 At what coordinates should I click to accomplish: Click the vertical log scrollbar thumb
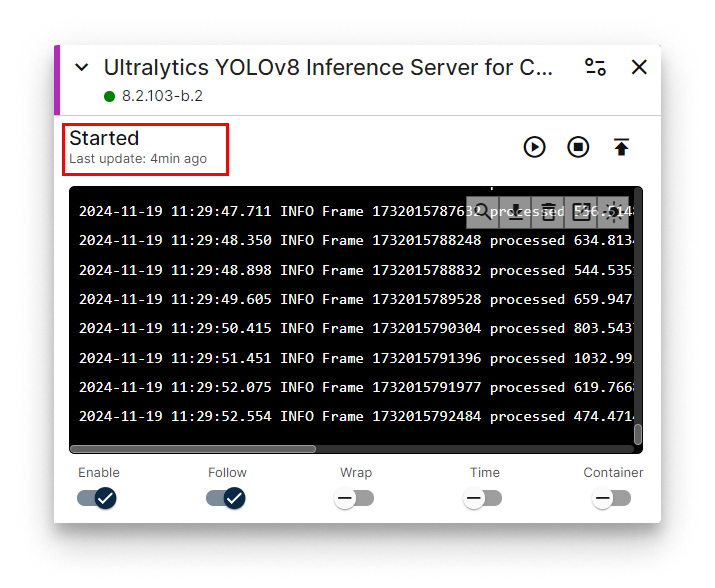point(638,434)
